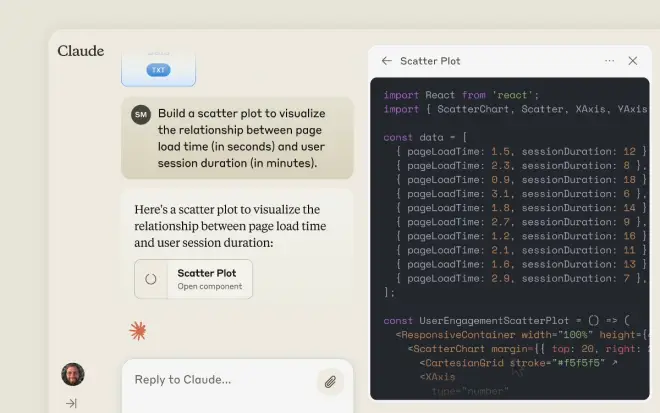Expand the sidebar with arrow icon

71,403
